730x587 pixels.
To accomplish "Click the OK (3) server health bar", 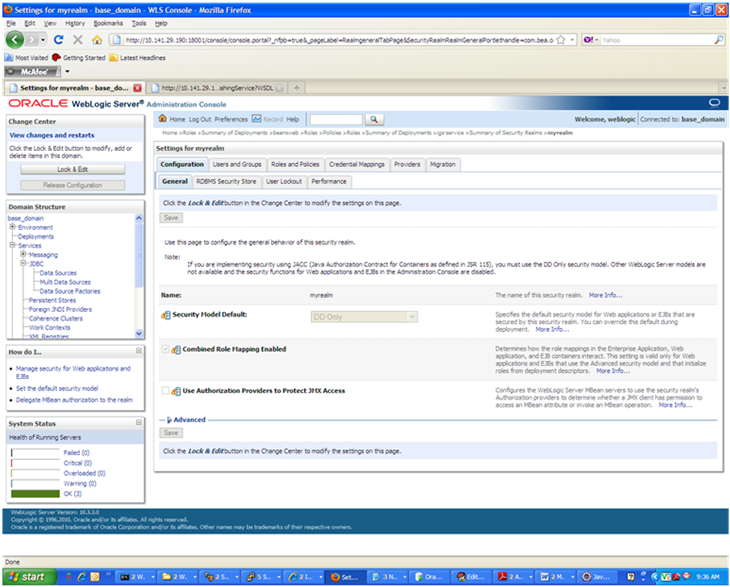I will [35, 494].
